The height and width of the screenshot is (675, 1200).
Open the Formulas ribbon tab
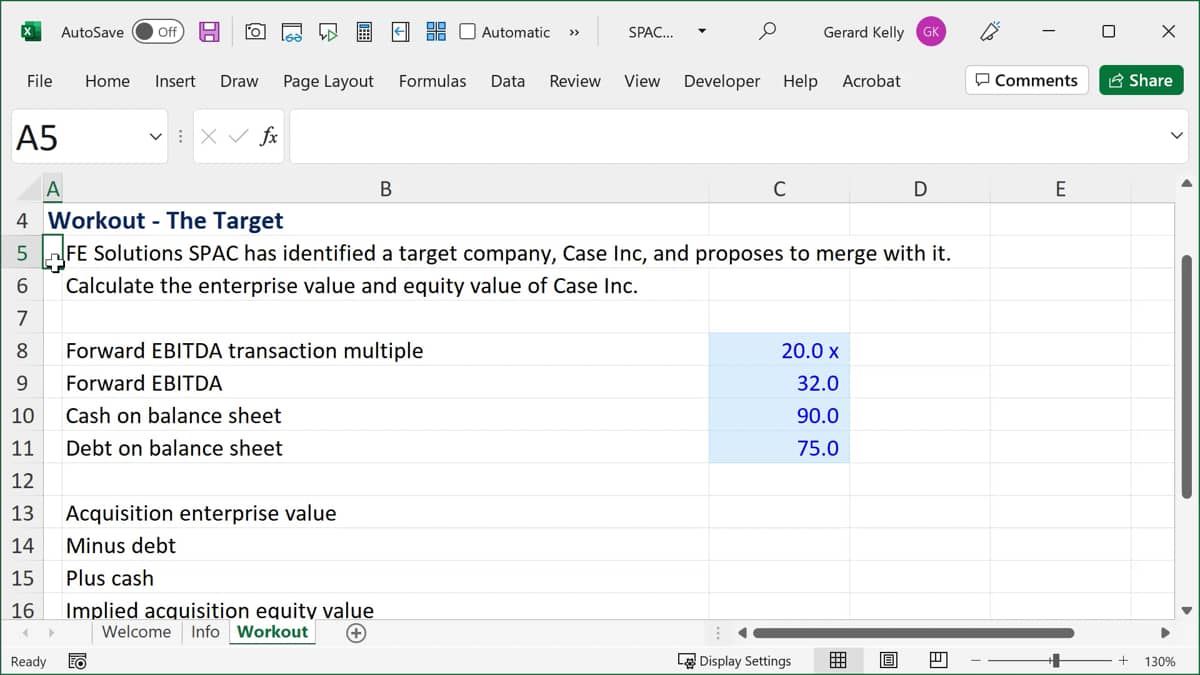(x=432, y=81)
